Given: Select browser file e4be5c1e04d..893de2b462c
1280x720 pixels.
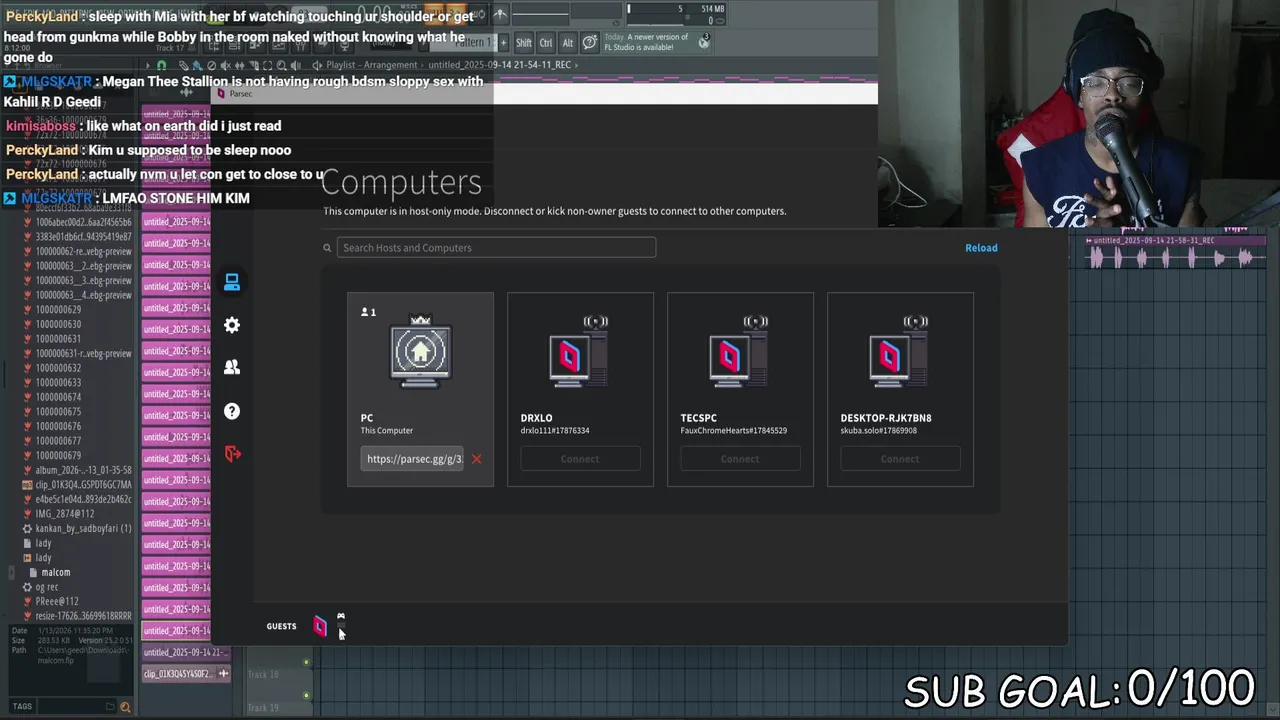Looking at the screenshot, I should pos(83,499).
